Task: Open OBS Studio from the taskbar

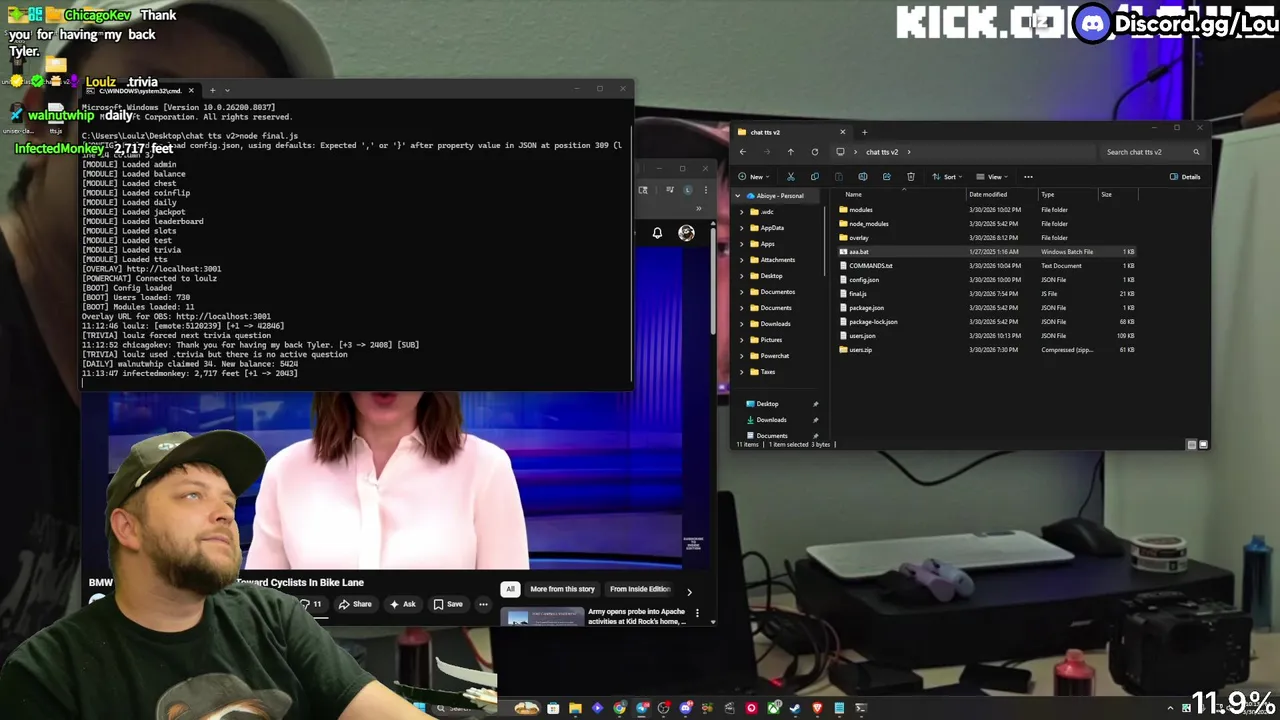Action: coord(664,708)
